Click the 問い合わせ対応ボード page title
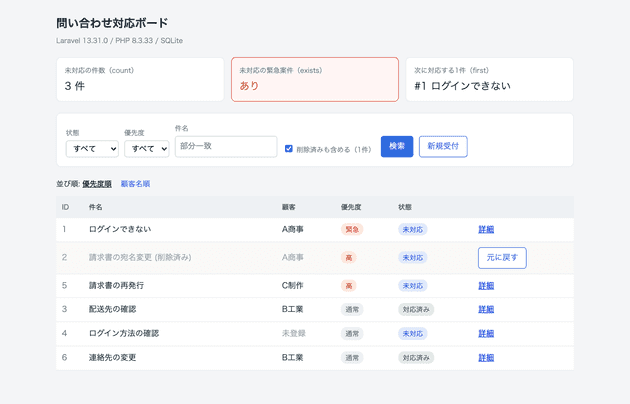The height and width of the screenshot is (404, 630). coord(112,23)
